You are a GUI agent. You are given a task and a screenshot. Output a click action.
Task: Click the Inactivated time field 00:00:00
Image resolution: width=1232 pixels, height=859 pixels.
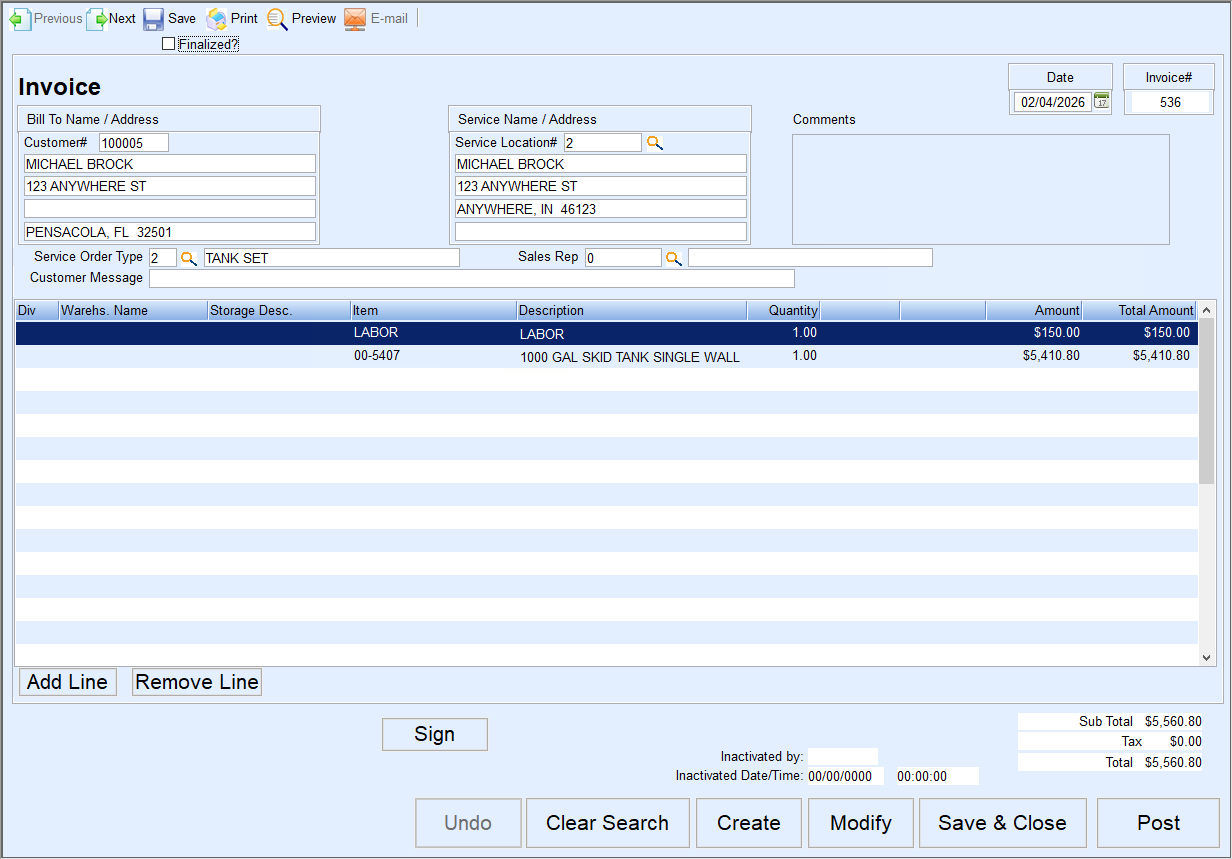(937, 776)
